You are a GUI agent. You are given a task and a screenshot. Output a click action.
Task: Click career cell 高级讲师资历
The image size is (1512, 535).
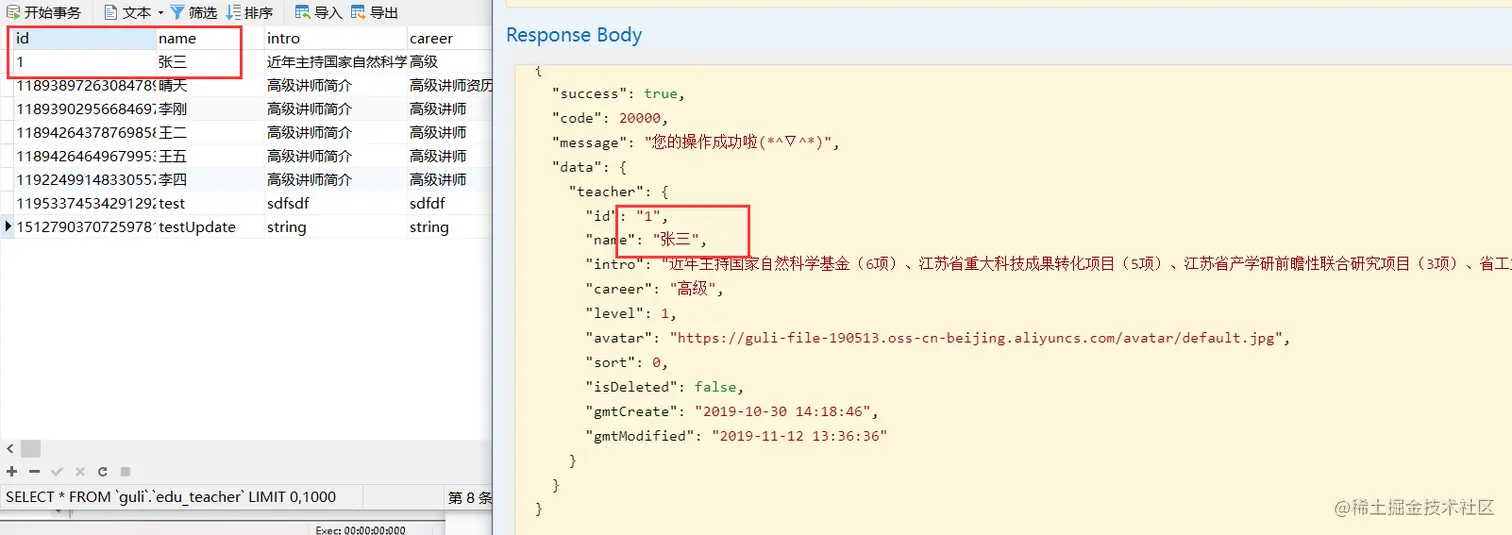click(449, 85)
